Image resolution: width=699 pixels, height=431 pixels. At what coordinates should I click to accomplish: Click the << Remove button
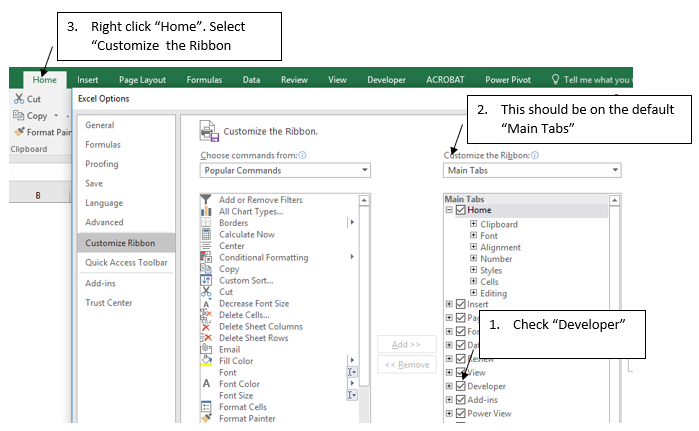point(407,365)
